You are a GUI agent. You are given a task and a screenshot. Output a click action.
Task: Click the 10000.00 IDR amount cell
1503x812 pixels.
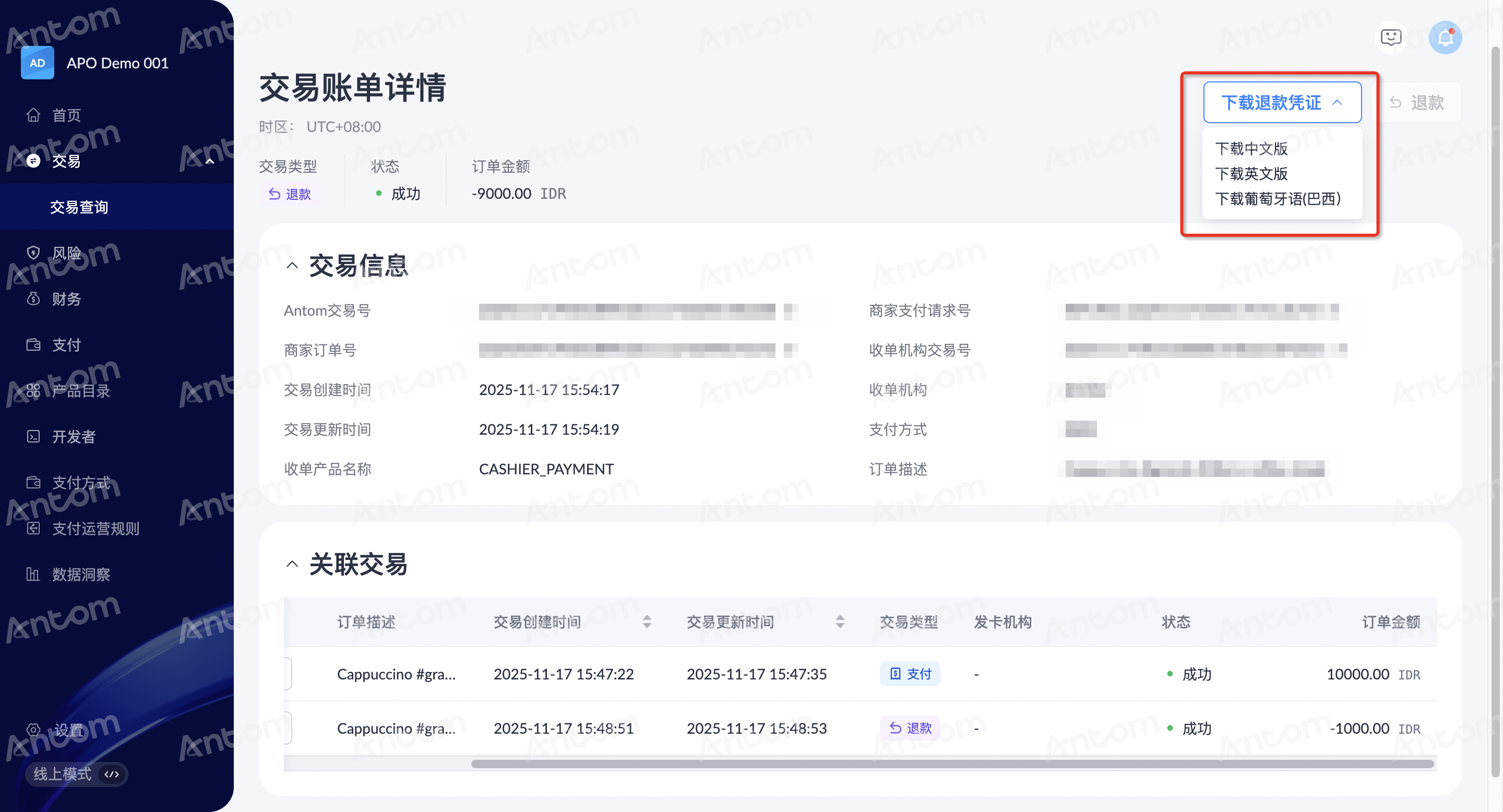(x=1373, y=674)
